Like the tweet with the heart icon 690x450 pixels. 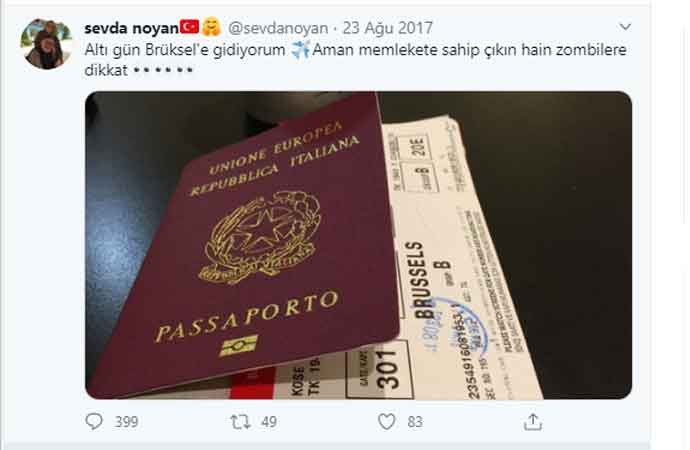(387, 422)
